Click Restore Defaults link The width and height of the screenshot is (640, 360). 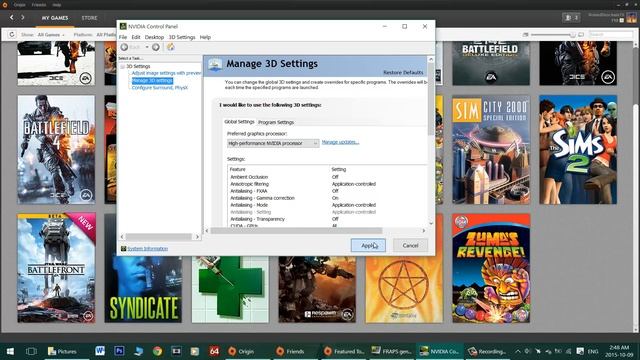click(x=403, y=72)
